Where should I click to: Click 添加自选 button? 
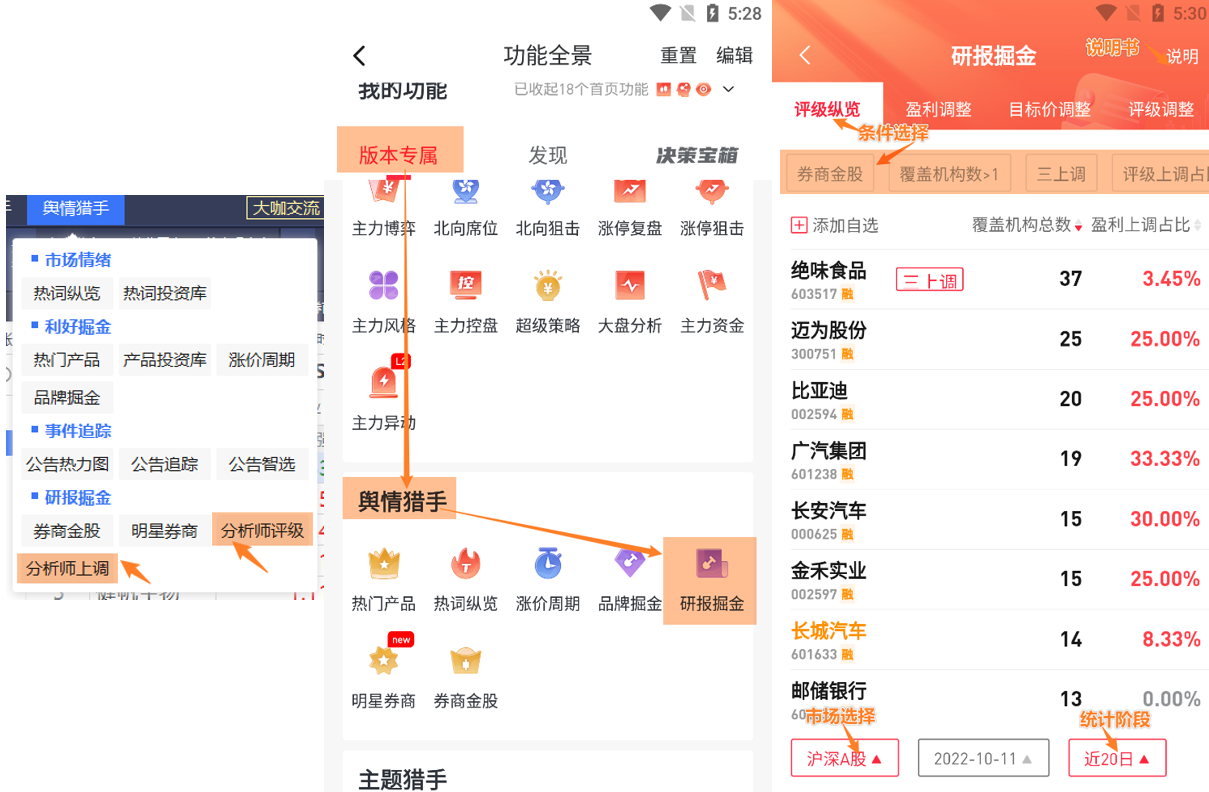point(834,225)
